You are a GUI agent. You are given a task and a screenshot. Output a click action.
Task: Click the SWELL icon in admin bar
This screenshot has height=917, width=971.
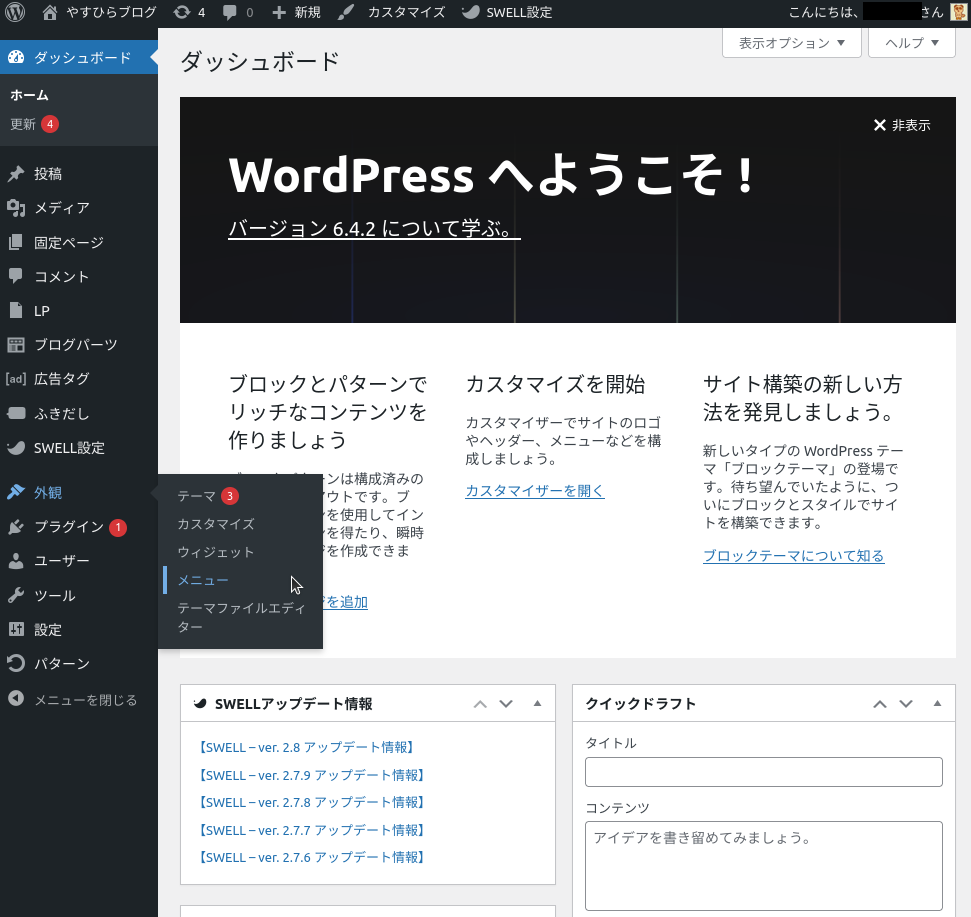coord(471,12)
